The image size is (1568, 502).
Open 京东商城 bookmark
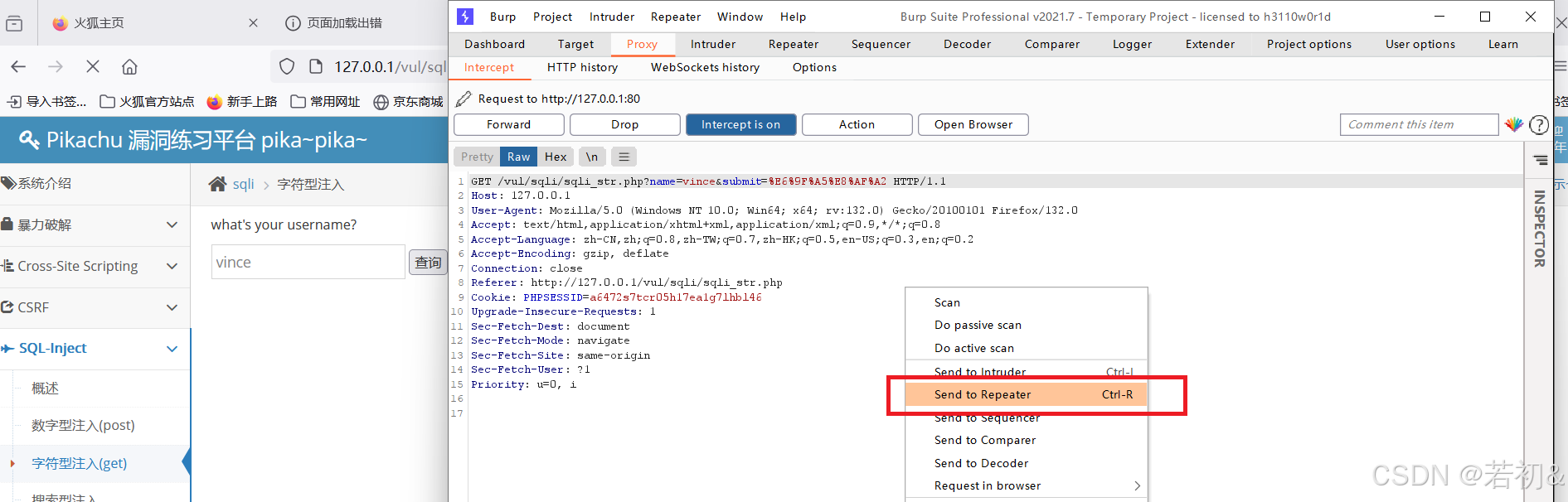[x=409, y=102]
